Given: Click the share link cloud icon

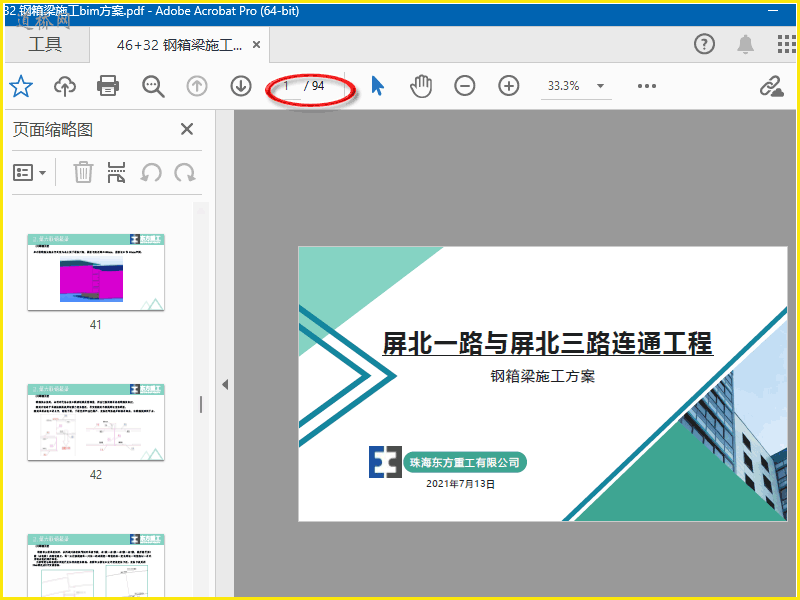Looking at the screenshot, I should coord(771,86).
